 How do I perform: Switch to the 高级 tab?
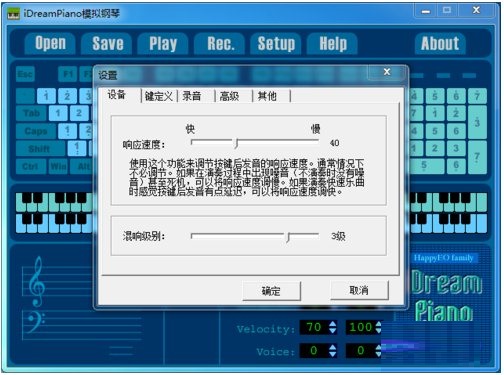[x=230, y=96]
